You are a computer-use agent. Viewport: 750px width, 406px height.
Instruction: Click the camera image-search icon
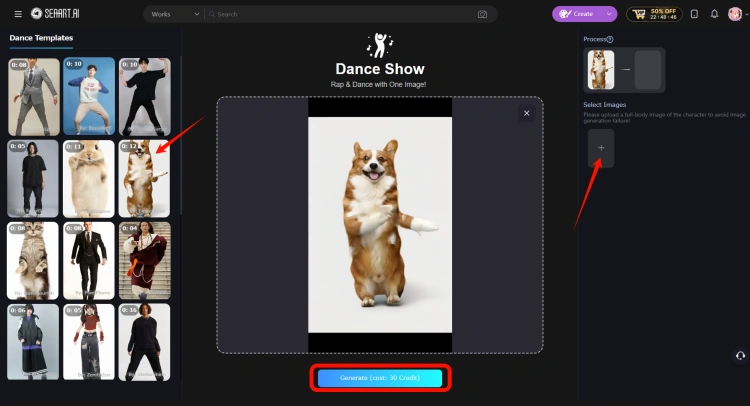click(x=482, y=14)
